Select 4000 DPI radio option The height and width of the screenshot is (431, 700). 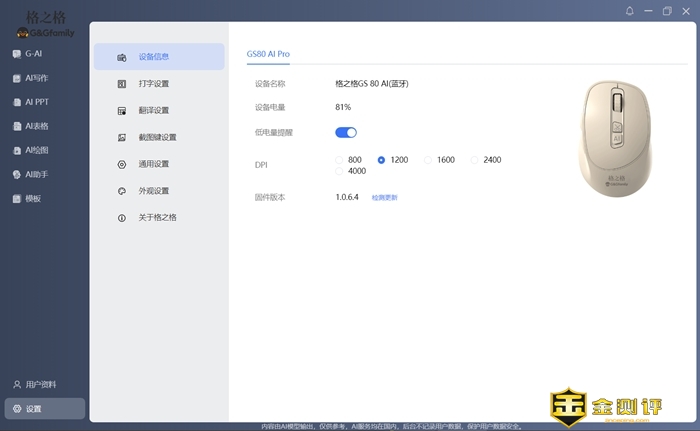tap(340, 172)
